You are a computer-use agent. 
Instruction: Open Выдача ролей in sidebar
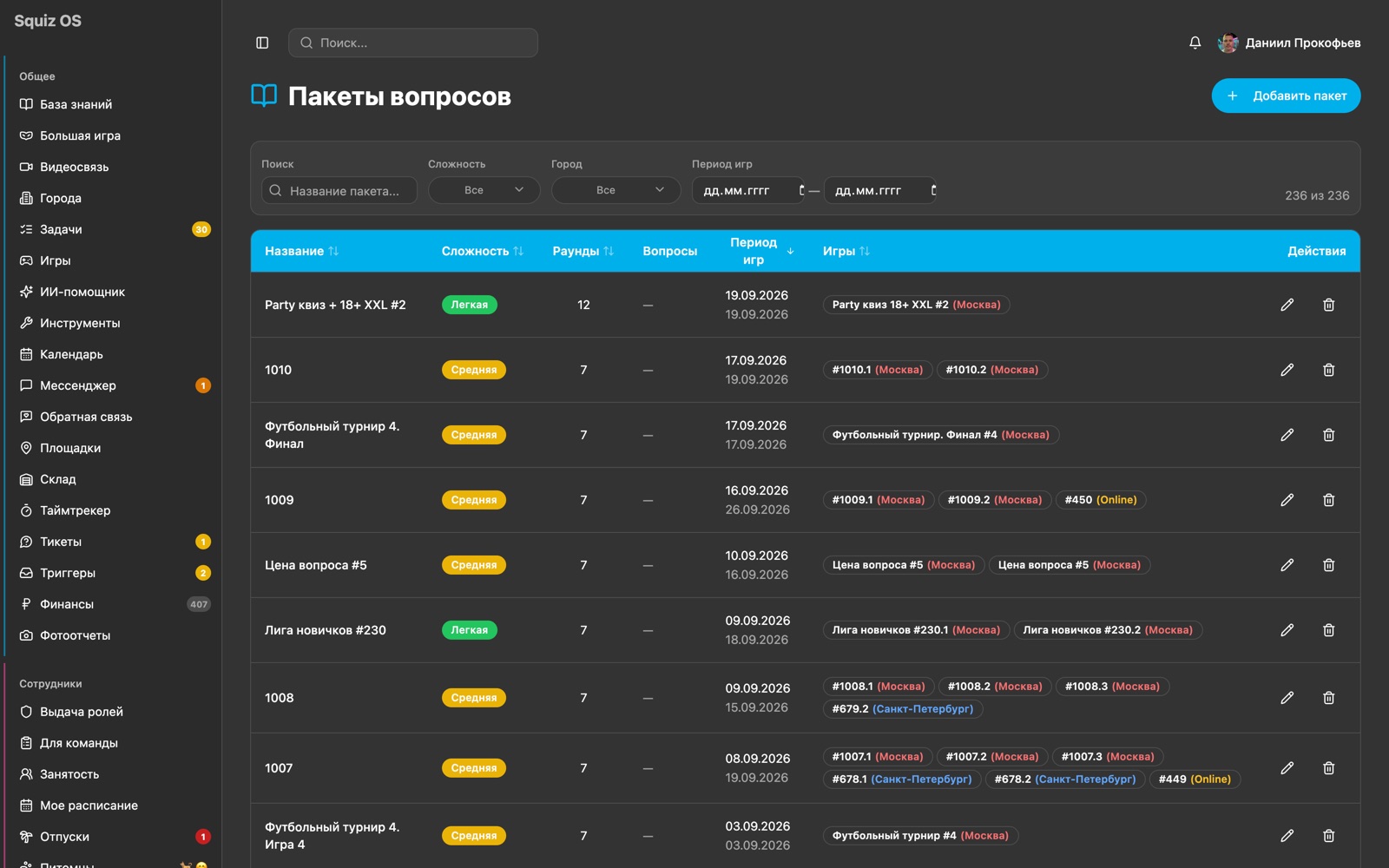(82, 712)
